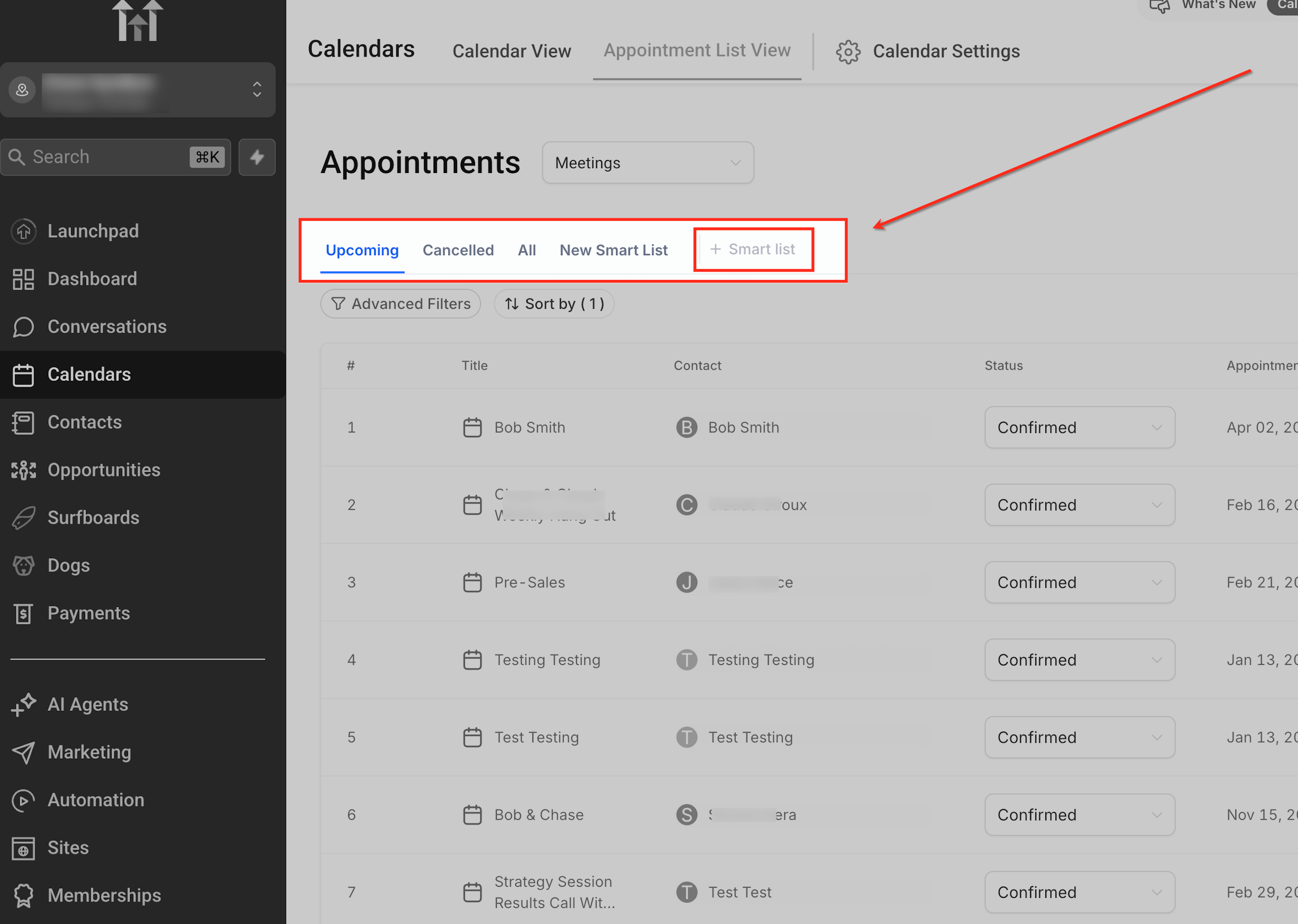Switch to the Cancelled tab

[x=458, y=250]
